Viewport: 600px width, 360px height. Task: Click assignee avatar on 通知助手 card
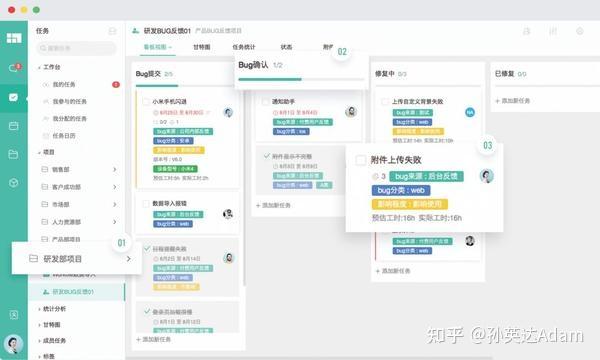351,112
